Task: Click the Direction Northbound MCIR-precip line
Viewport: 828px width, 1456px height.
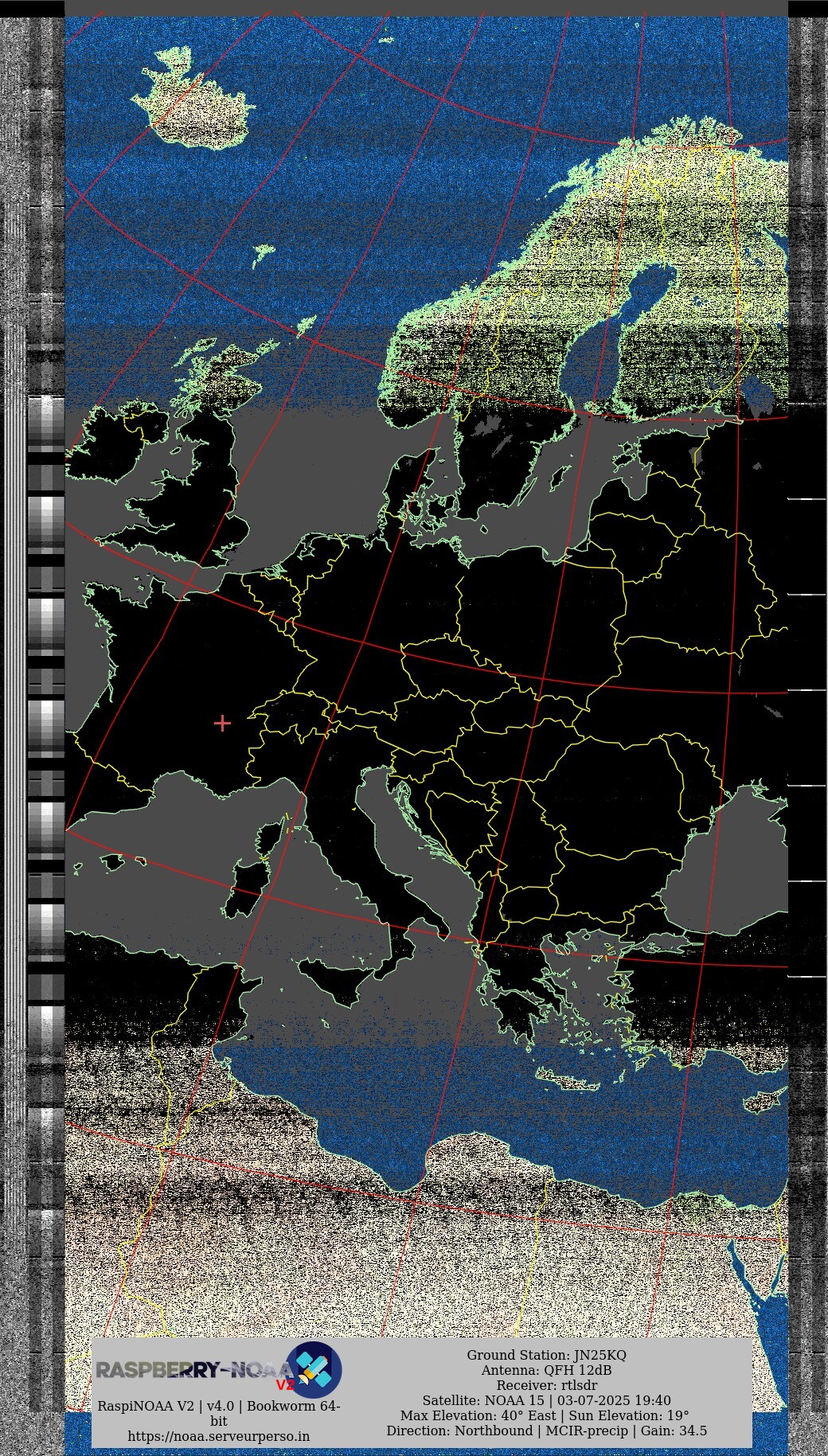Action: coord(546,1431)
